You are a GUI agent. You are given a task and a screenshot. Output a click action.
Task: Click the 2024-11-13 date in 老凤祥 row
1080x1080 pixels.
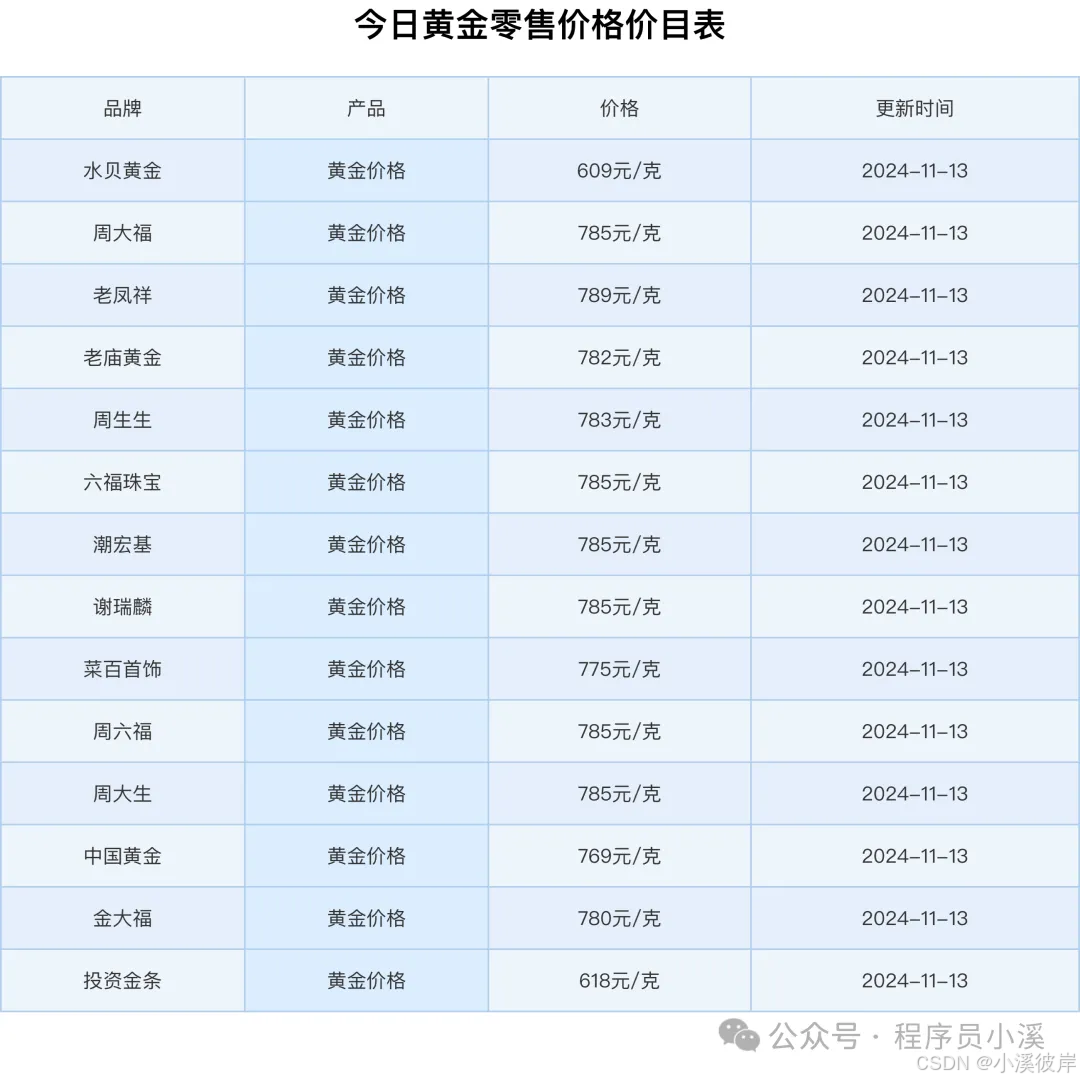click(915, 295)
